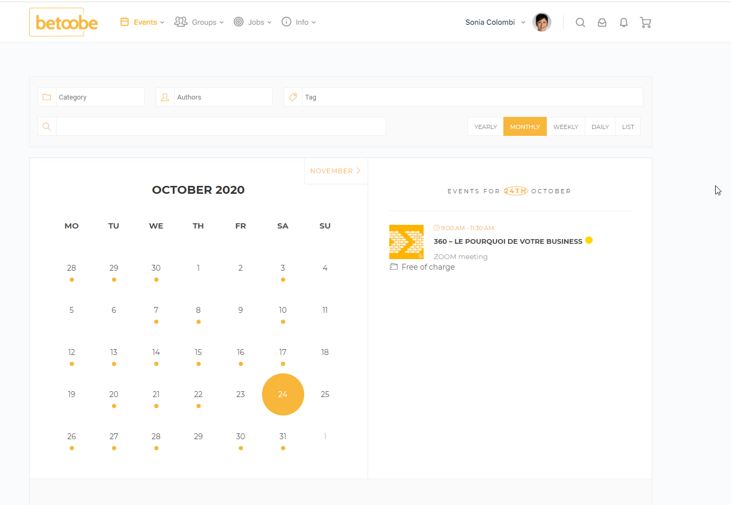This screenshot has width=731, height=505.
Task: Click the betoobe logo
Action: [63, 22]
